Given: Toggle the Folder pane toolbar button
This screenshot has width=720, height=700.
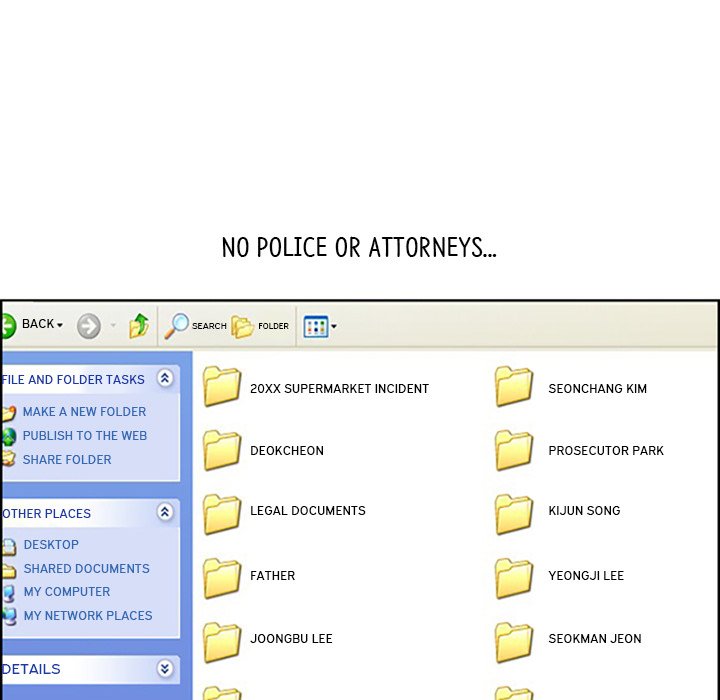Looking at the screenshot, I should (260, 326).
